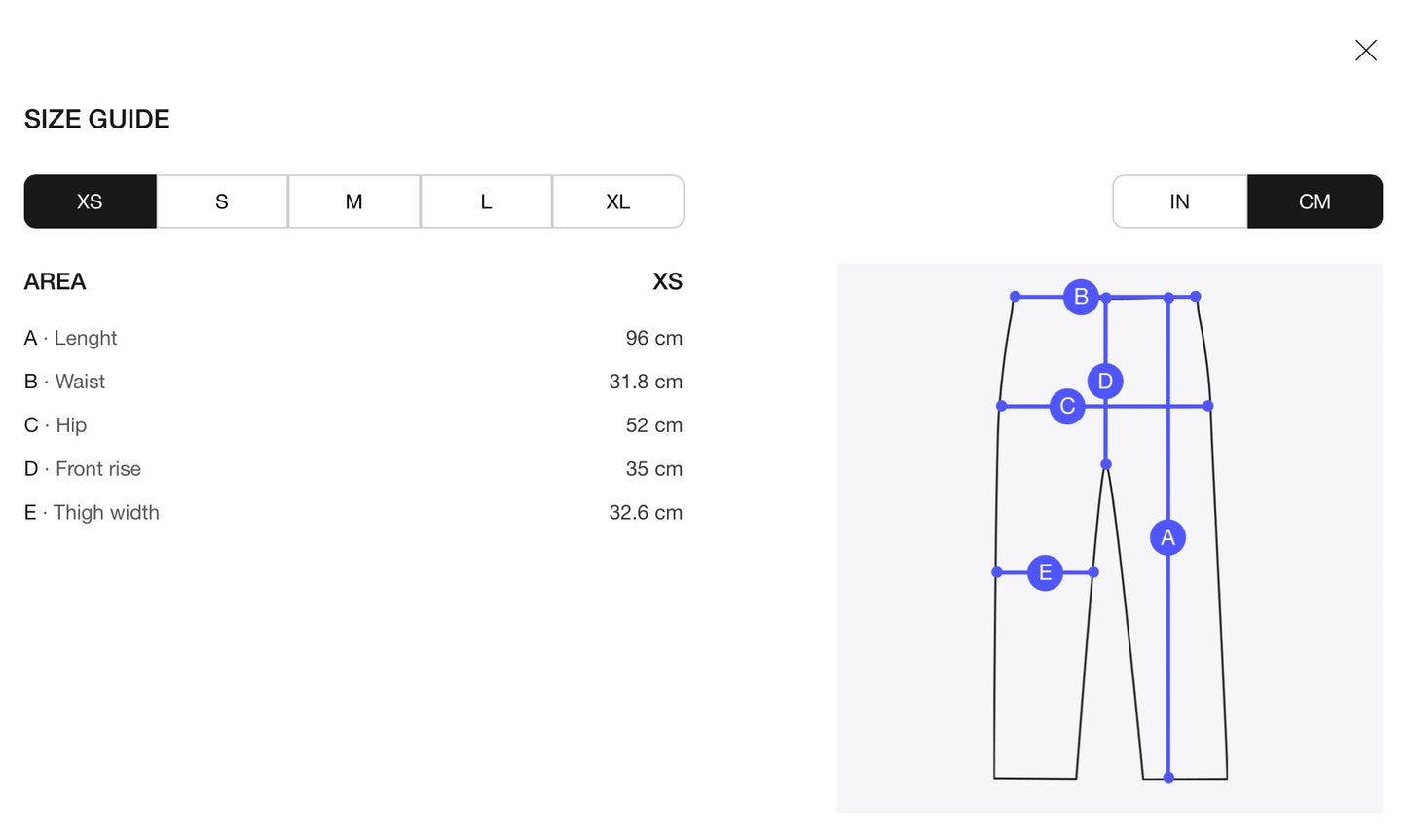Screen dimensions: 1407x840
Task: Choose size L tab
Action: tap(486, 201)
